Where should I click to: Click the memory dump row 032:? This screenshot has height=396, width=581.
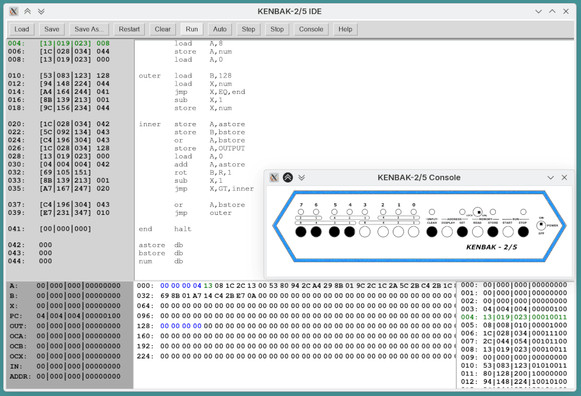(296, 296)
